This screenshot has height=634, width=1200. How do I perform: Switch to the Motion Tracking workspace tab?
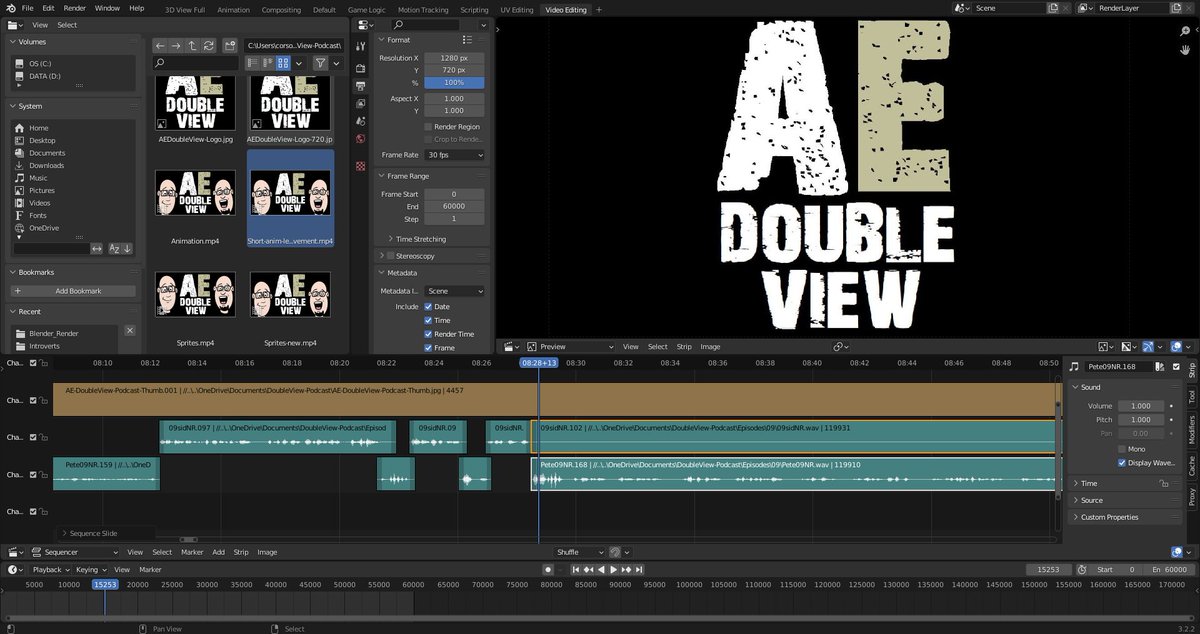[x=423, y=9]
